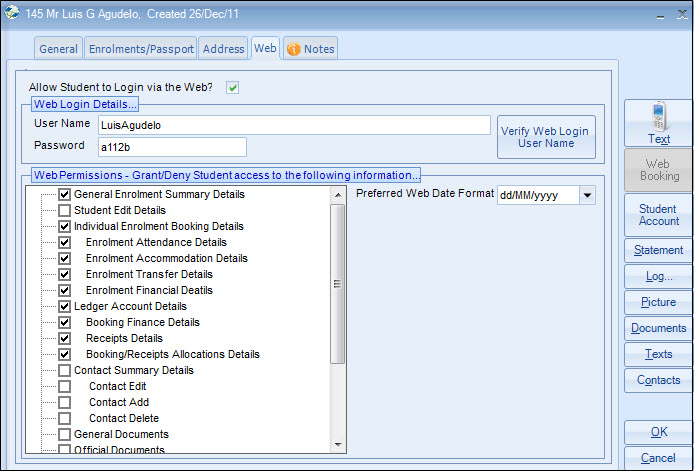The width and height of the screenshot is (694, 471).
Task: Uncheck Allow Student to Login via Web
Action: [233, 87]
